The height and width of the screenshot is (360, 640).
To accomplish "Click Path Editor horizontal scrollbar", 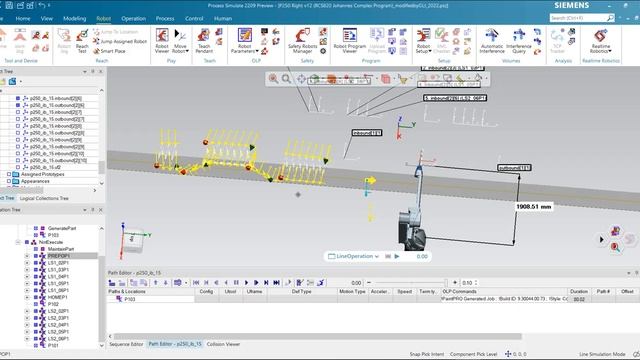I will (x=318, y=336).
